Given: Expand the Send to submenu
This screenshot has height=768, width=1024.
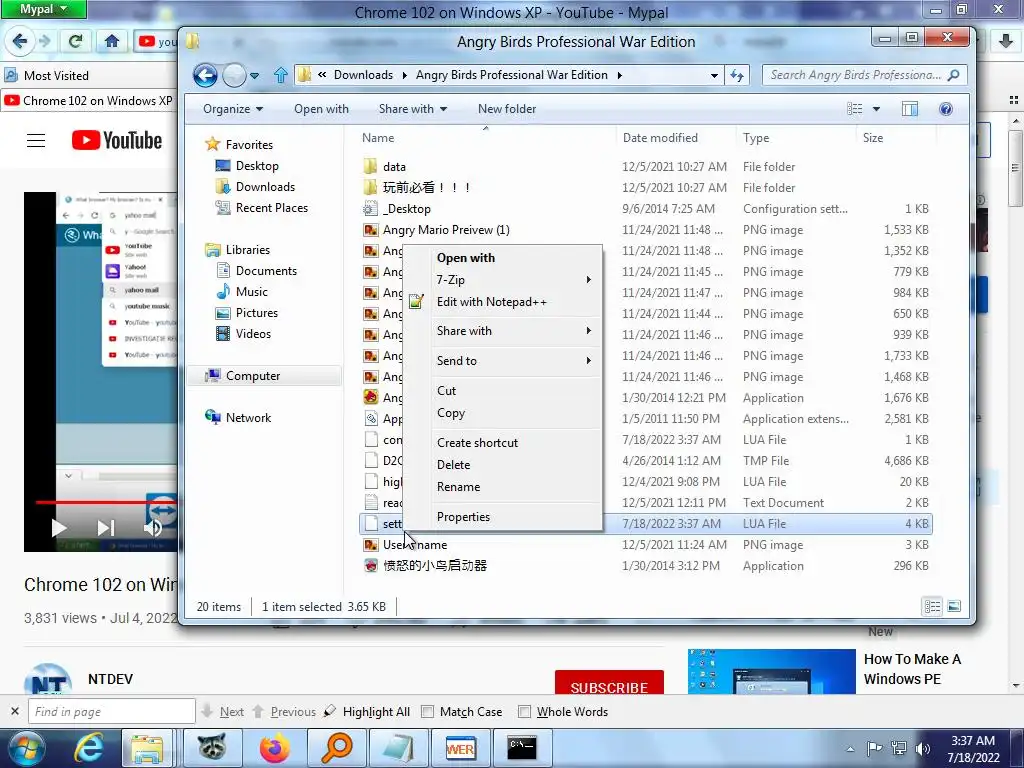Looking at the screenshot, I should (x=515, y=360).
